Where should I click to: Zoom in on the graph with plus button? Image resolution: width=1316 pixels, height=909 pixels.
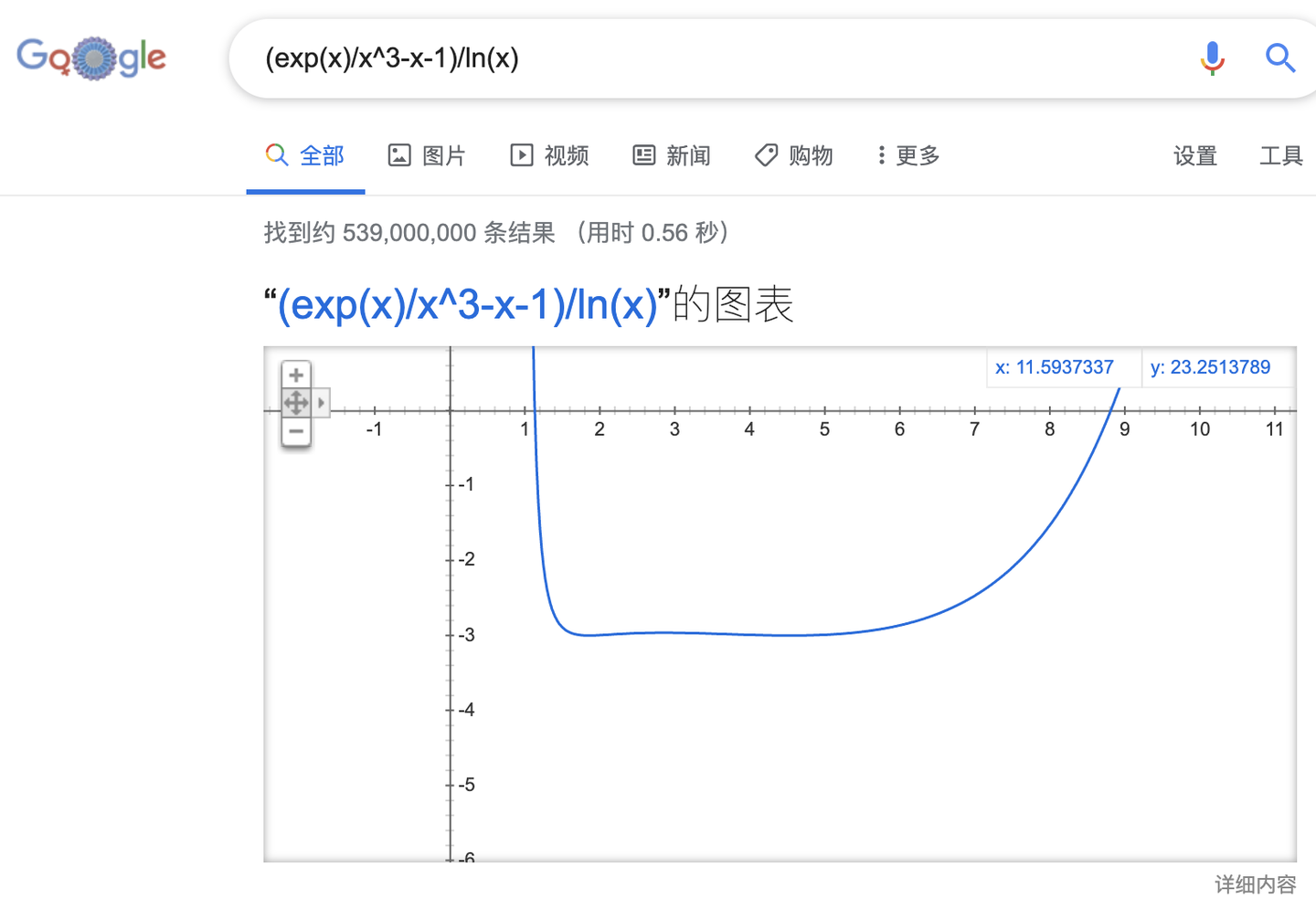pos(296,374)
